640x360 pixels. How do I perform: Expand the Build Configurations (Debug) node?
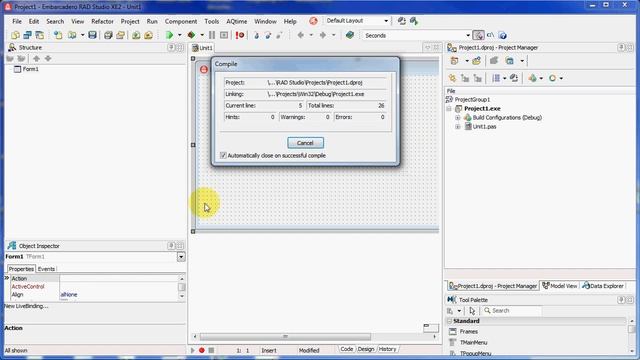point(458,118)
